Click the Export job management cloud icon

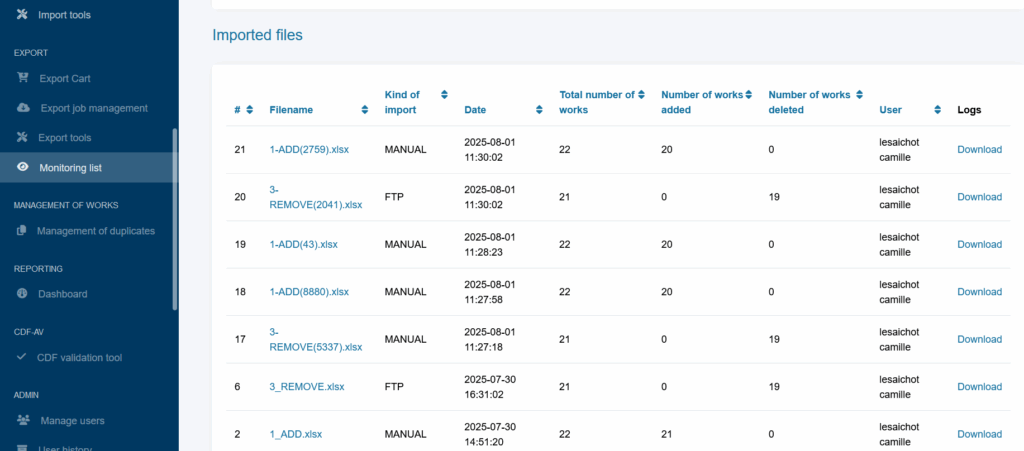[x=23, y=108]
